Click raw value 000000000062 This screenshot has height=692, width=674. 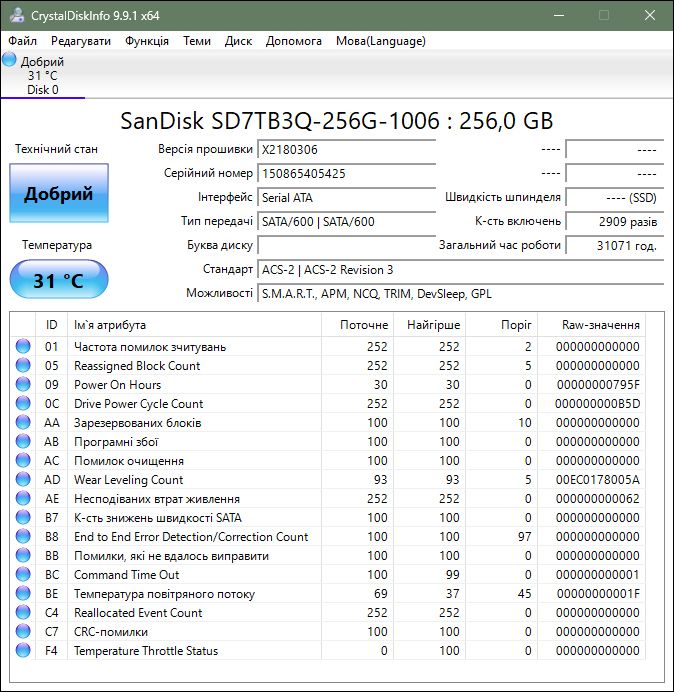pos(598,499)
